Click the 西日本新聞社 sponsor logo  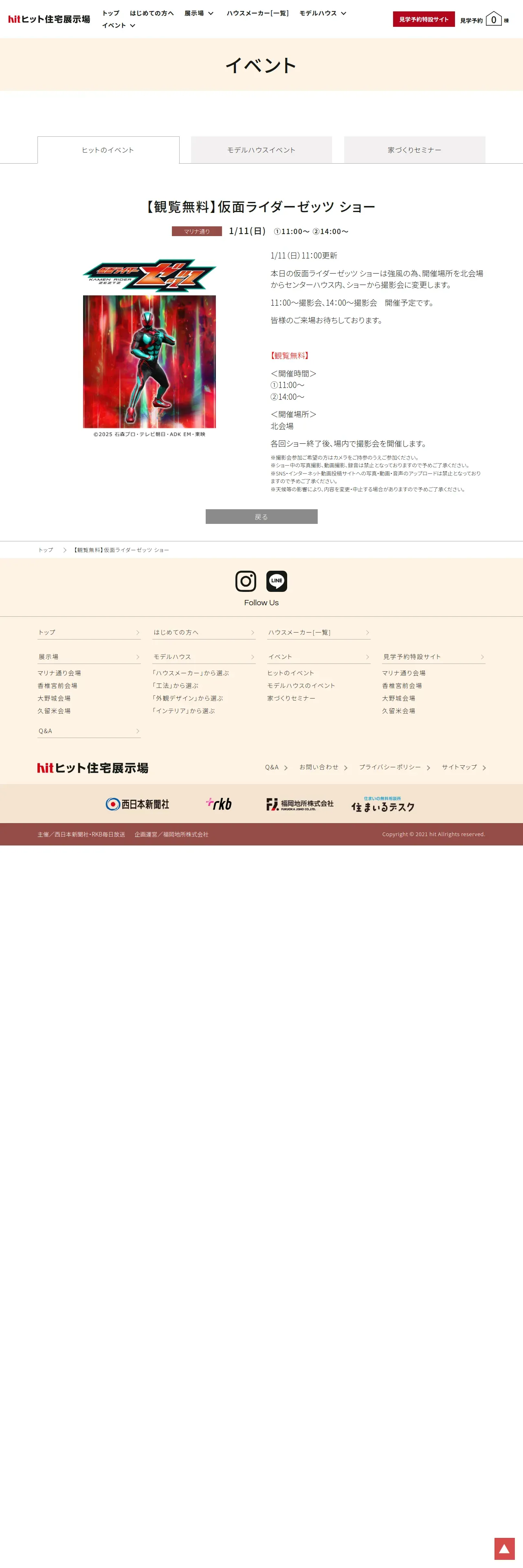click(137, 804)
